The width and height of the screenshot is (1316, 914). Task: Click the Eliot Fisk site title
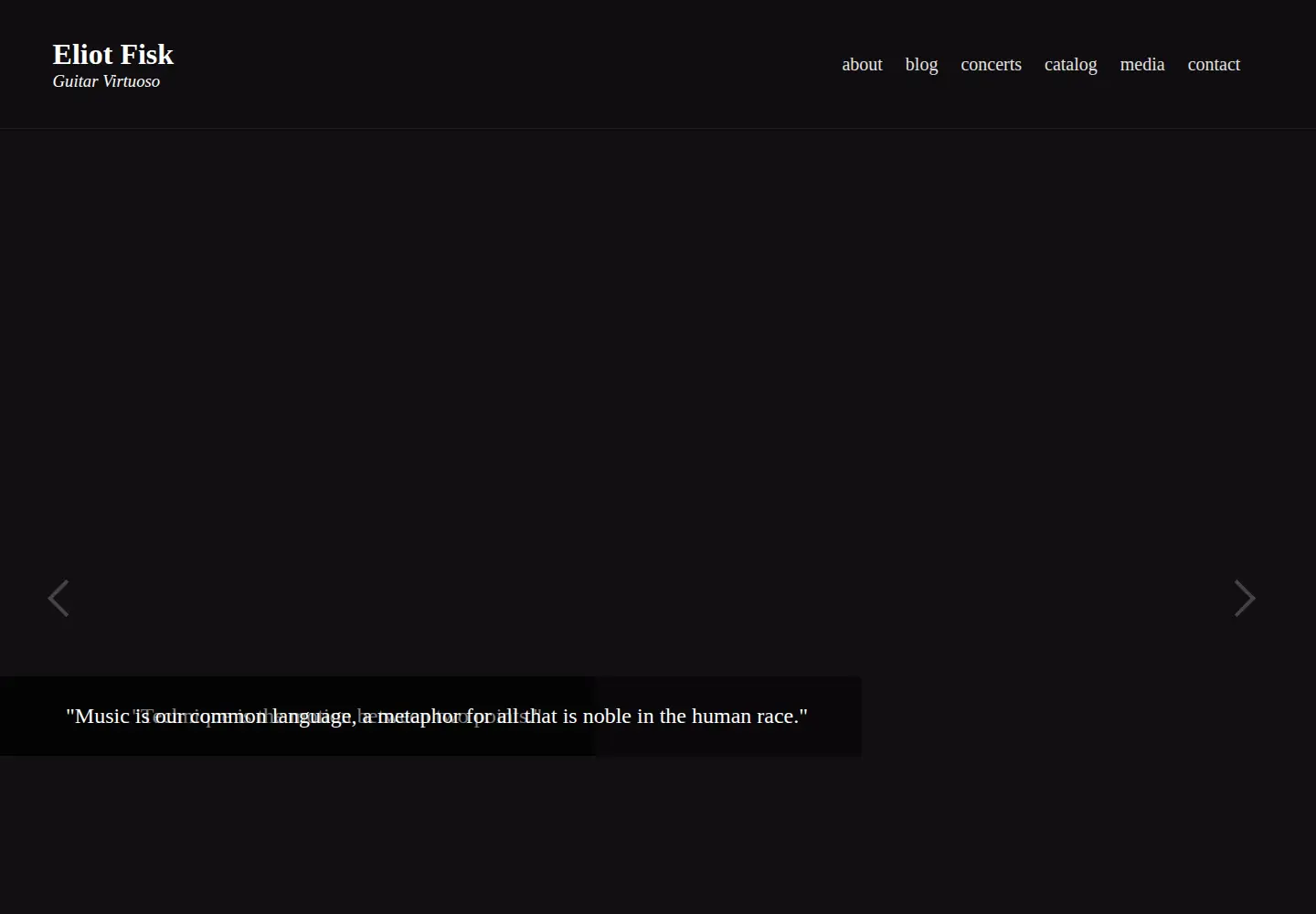click(113, 54)
